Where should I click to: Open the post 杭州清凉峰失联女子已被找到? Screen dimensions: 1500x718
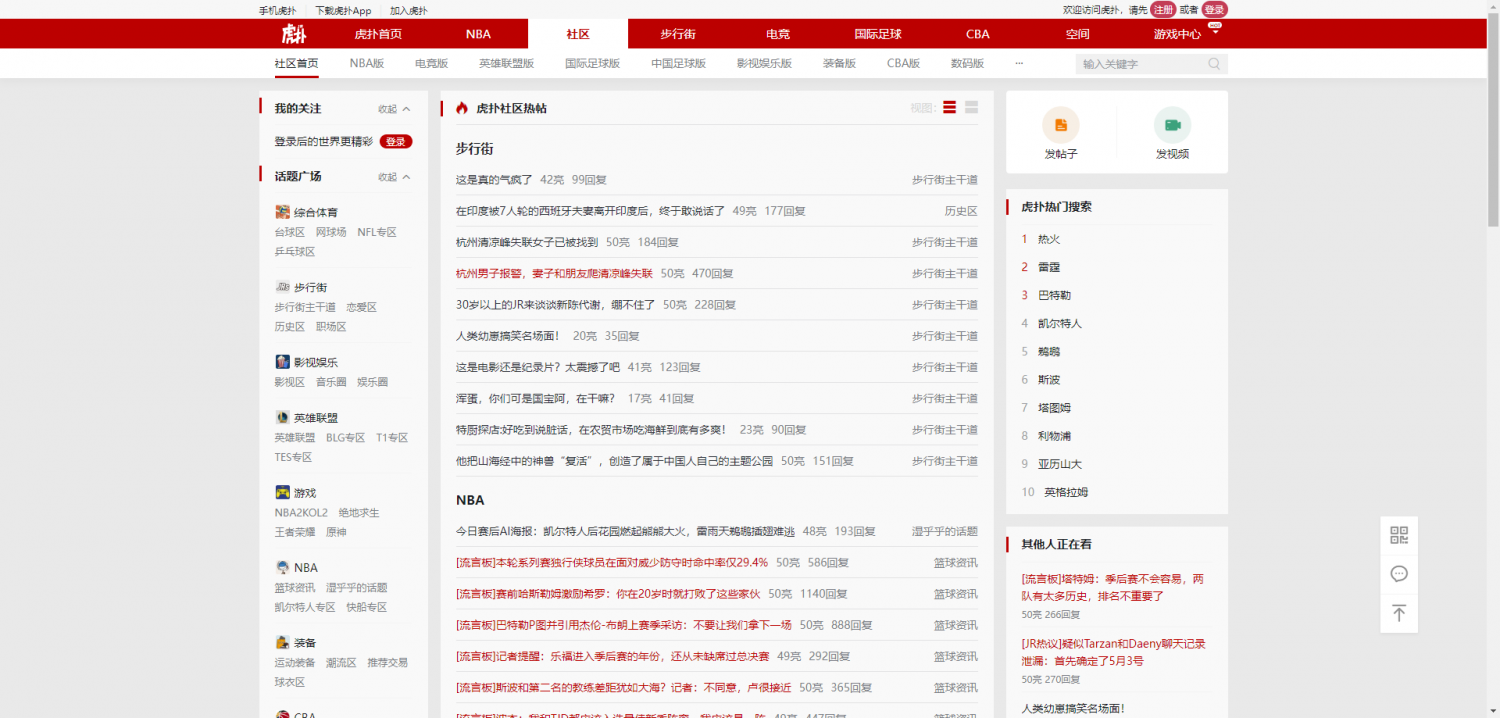[527, 242]
